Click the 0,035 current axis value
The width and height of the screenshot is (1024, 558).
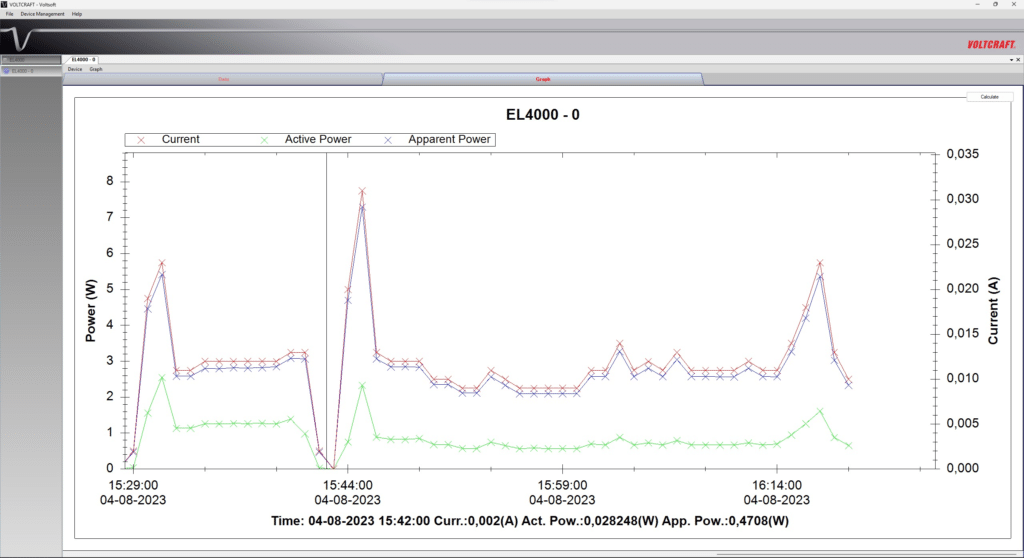pyautogui.click(x=963, y=154)
